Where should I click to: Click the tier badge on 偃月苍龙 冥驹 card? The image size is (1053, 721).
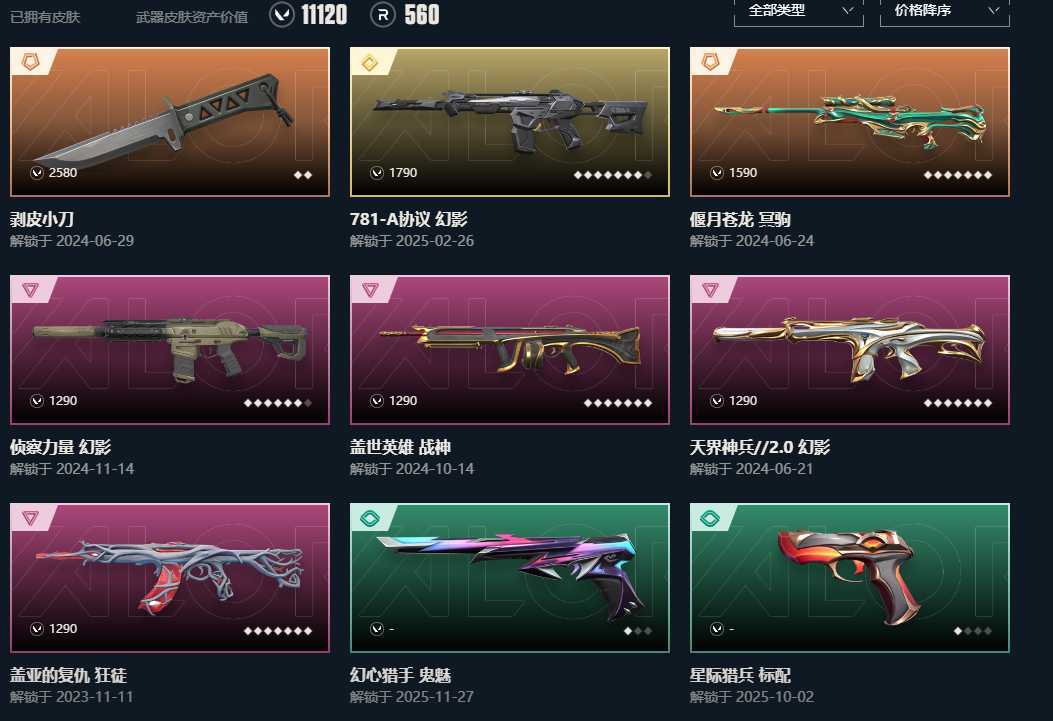[x=710, y=62]
